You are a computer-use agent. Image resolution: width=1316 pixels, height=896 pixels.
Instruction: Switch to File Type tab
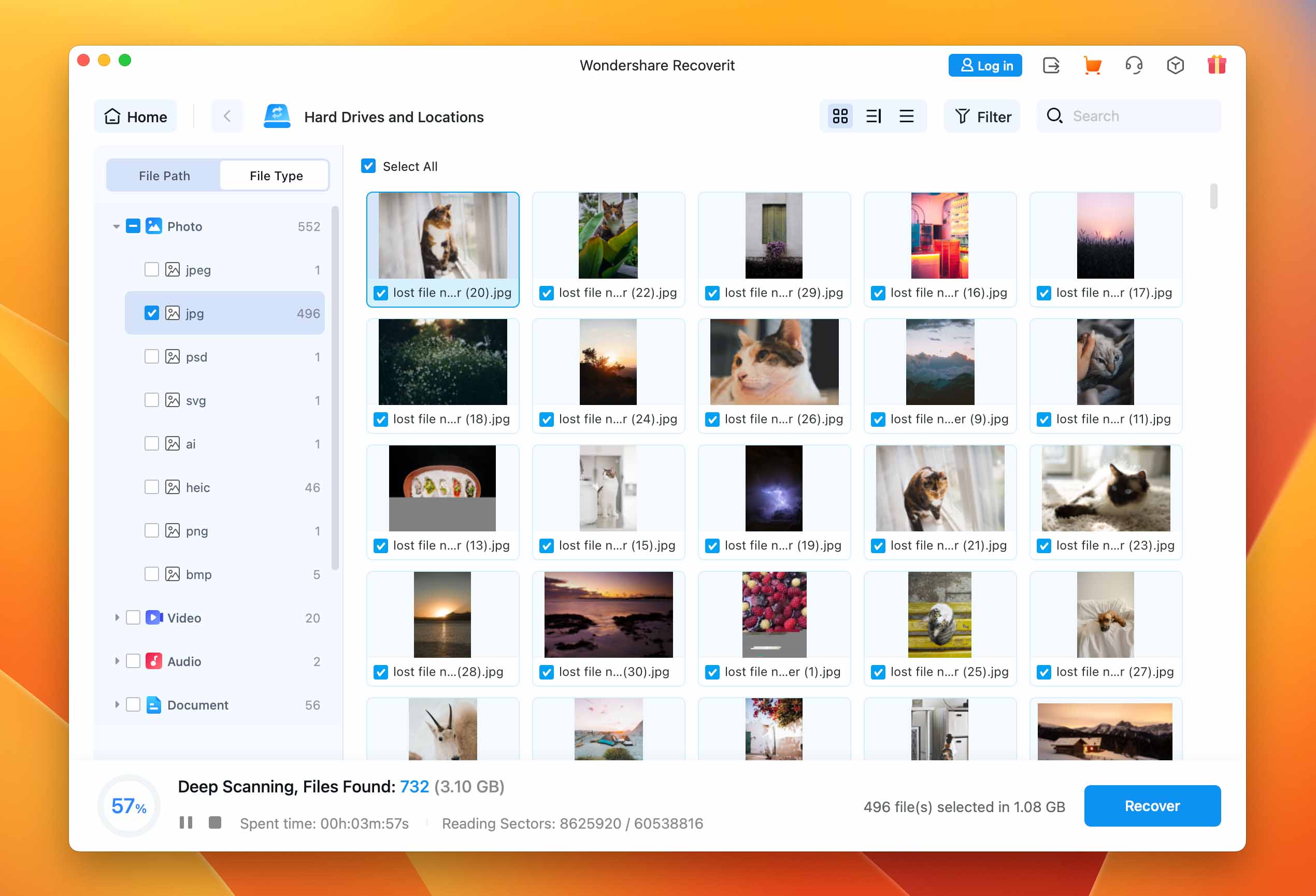(274, 175)
